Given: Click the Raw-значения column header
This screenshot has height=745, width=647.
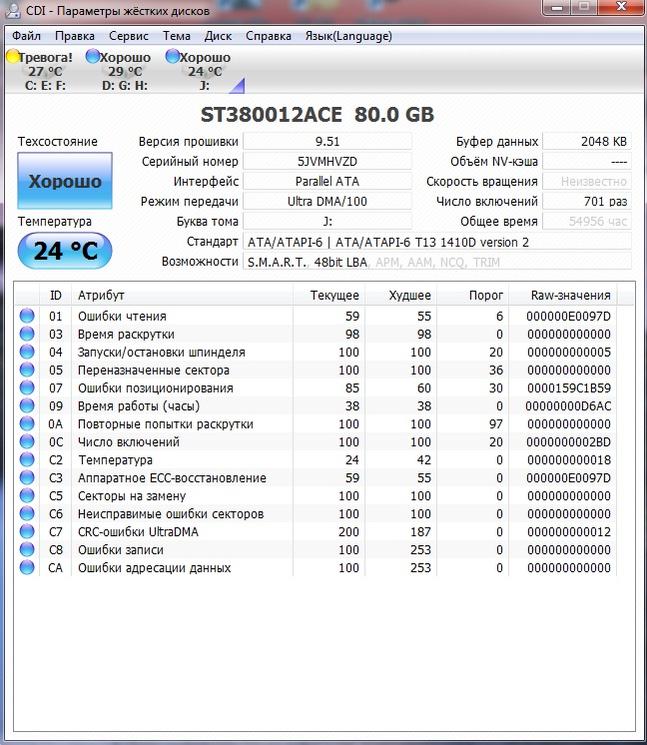Looking at the screenshot, I should (562, 295).
